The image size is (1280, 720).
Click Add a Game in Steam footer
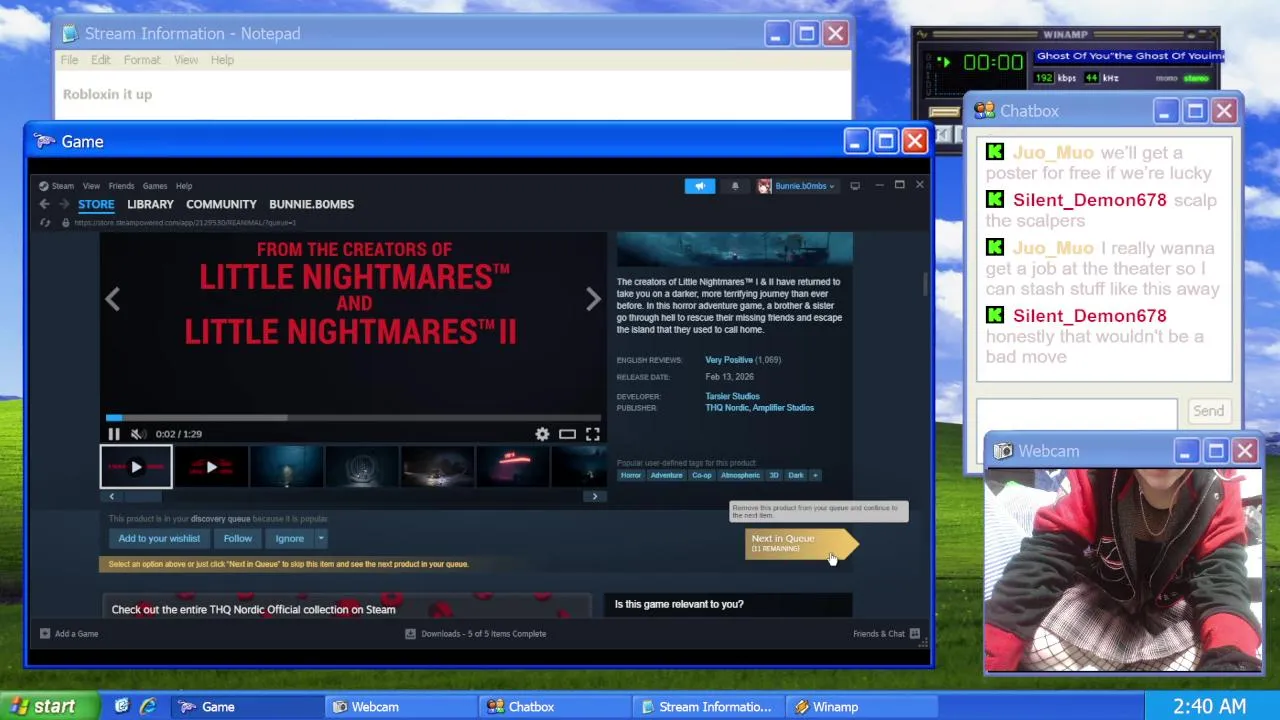pos(69,634)
